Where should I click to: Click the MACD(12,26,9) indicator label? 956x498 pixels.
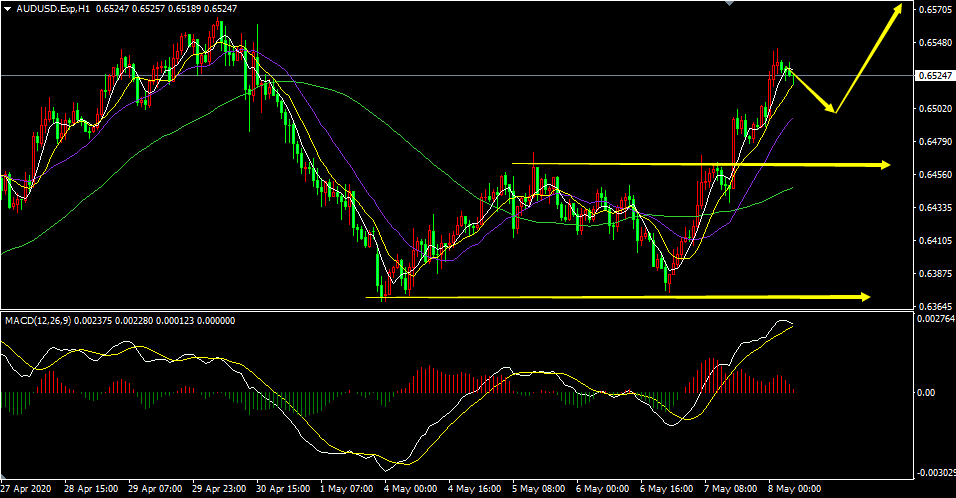(x=38, y=321)
